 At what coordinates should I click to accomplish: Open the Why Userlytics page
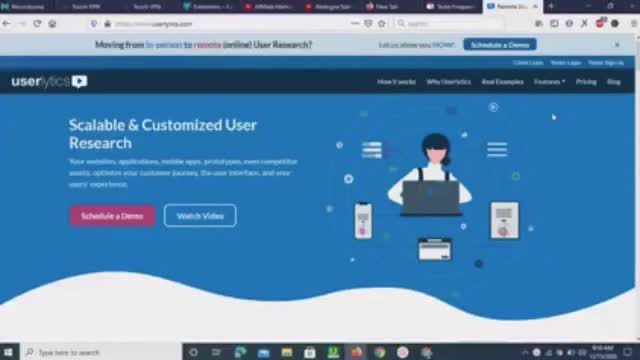point(449,82)
